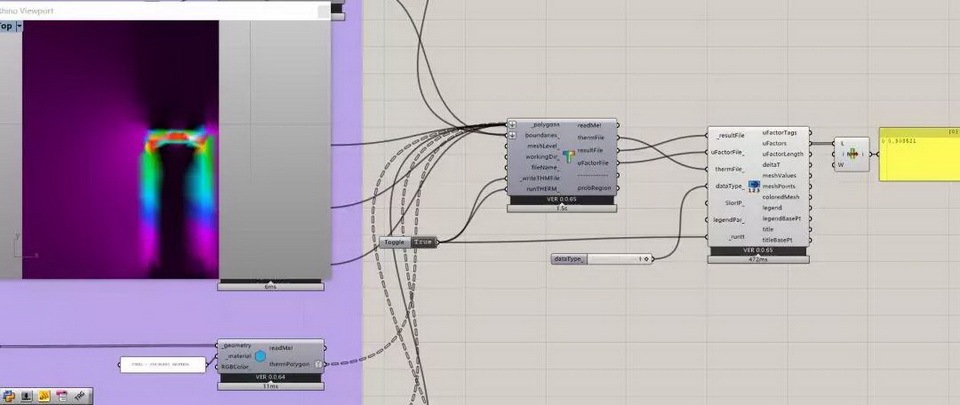
Task: Click the white material name text panel
Action: pos(160,365)
